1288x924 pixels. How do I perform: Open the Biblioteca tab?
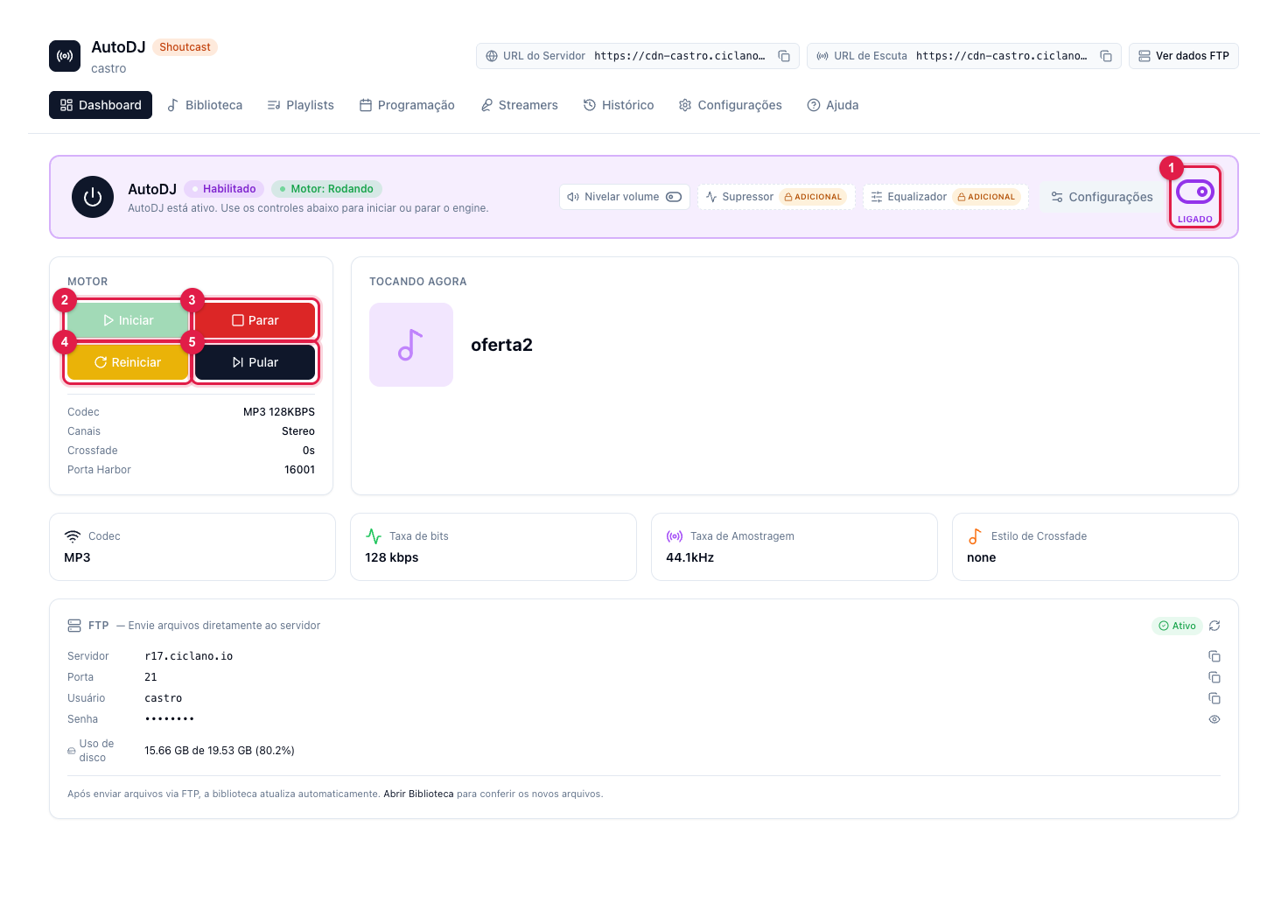pyautogui.click(x=205, y=105)
